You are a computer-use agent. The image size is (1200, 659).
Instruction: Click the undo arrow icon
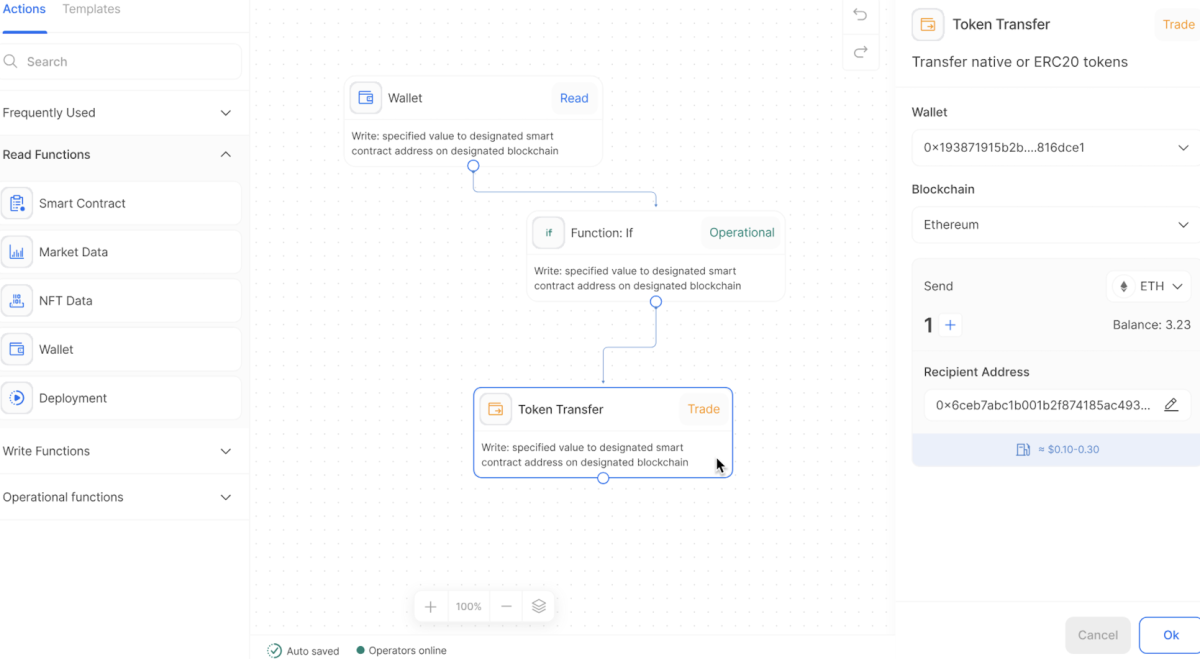[x=860, y=15]
